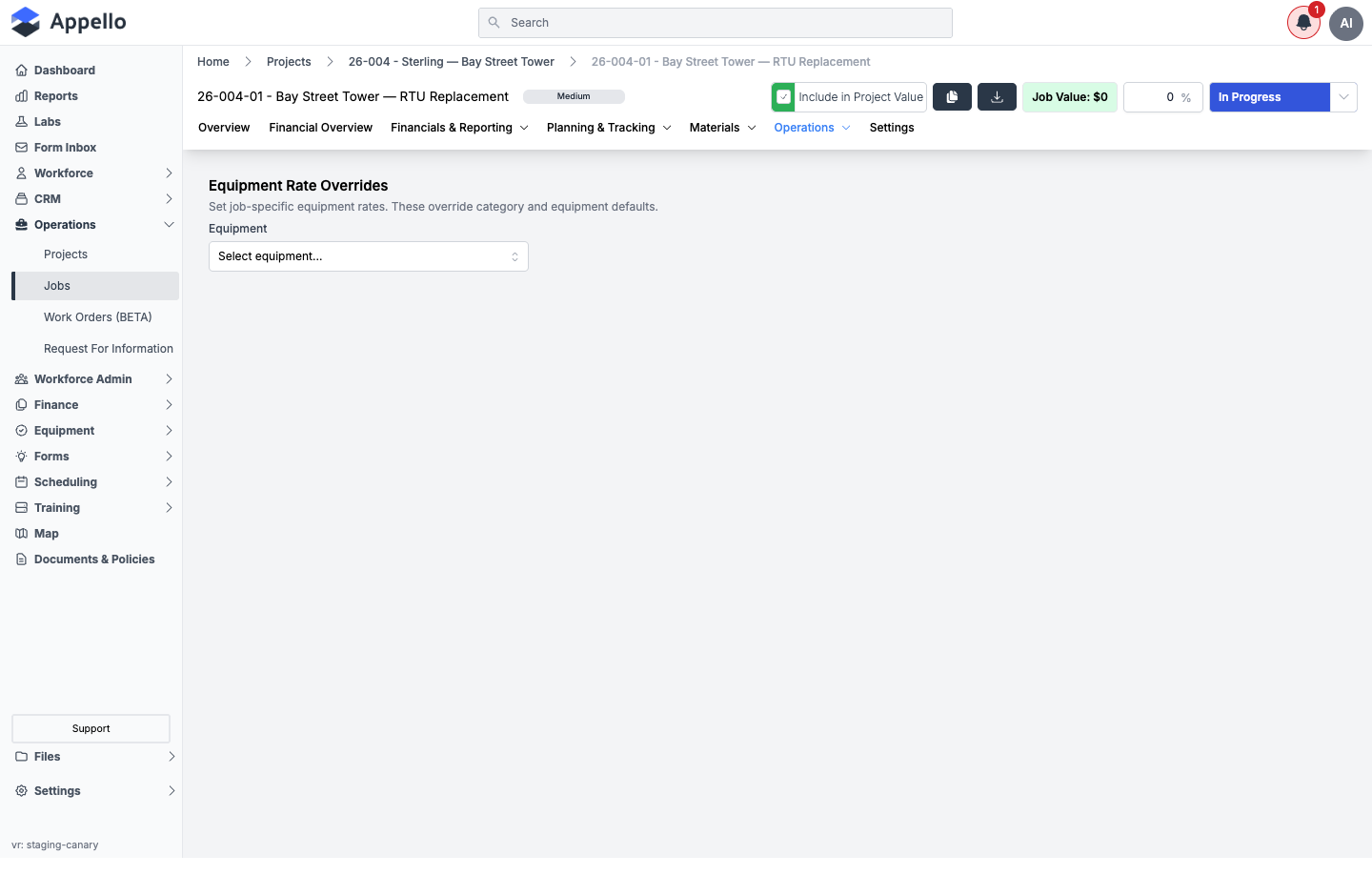Open 26-004 Sterling Bay Street Tower breadcrumb
1372x875 pixels.
(x=451, y=62)
